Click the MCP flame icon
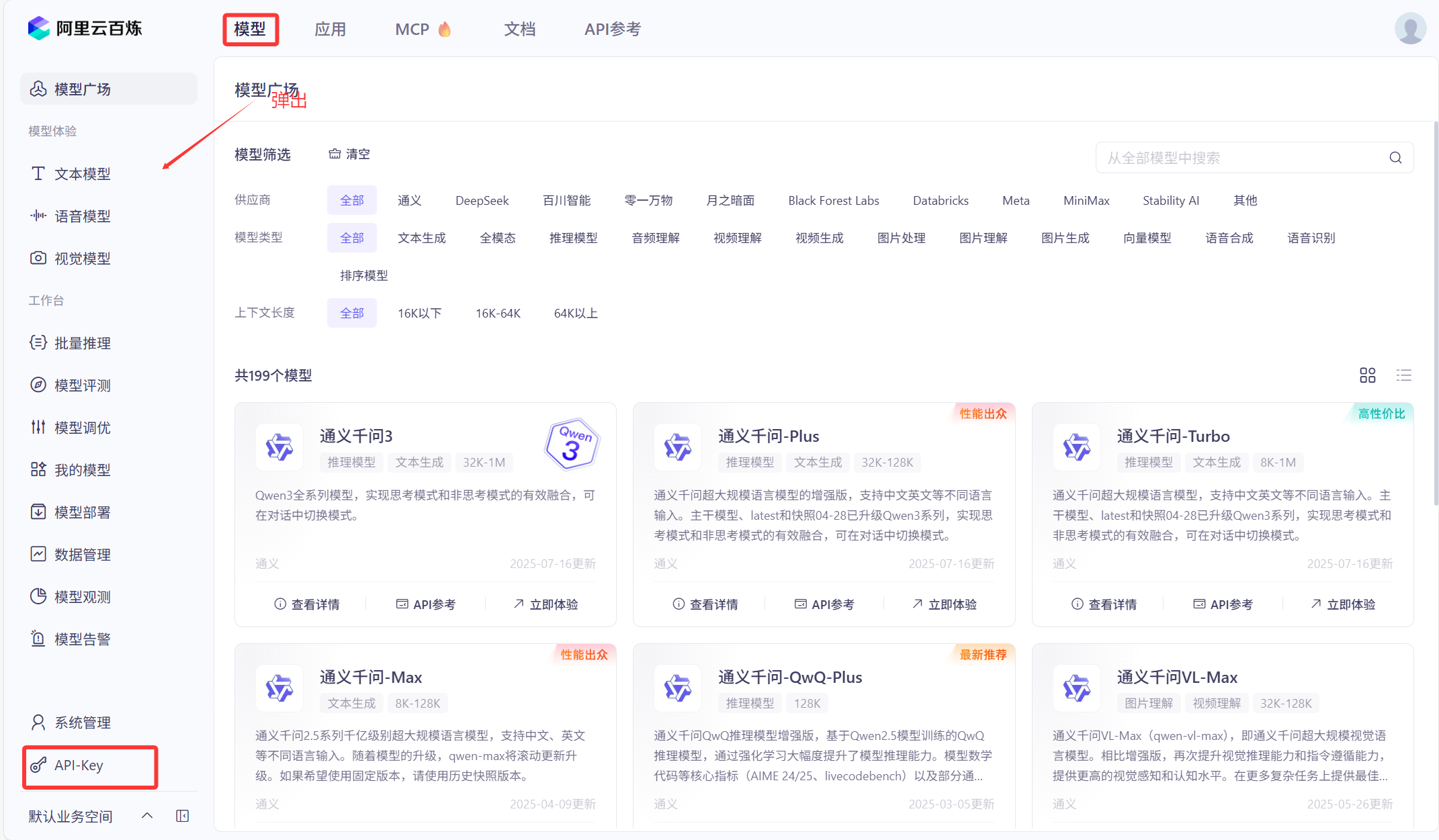This screenshot has height=840, width=1439. click(x=445, y=29)
